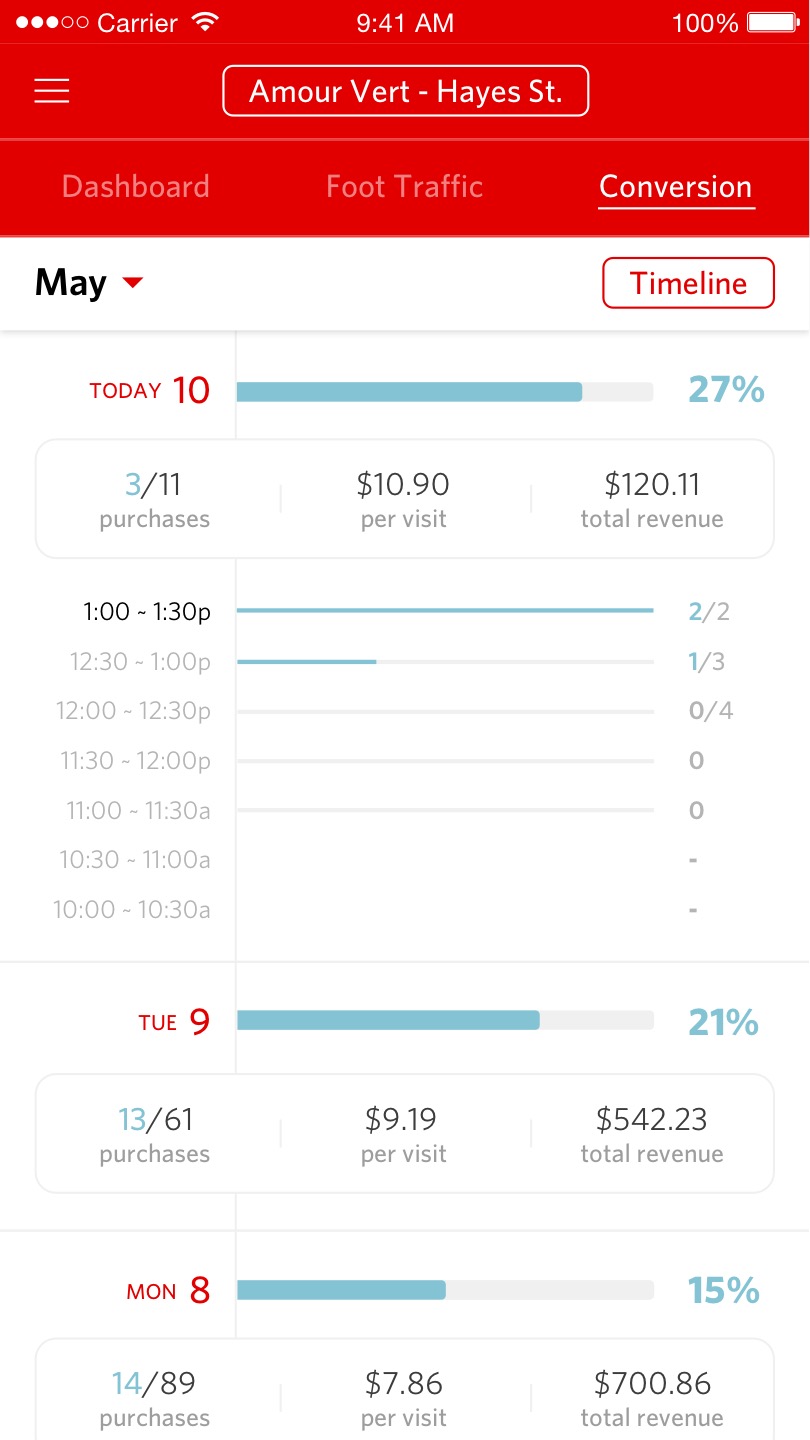Open the 13/61 purchases stat
The image size is (810, 1440).
155,1134
